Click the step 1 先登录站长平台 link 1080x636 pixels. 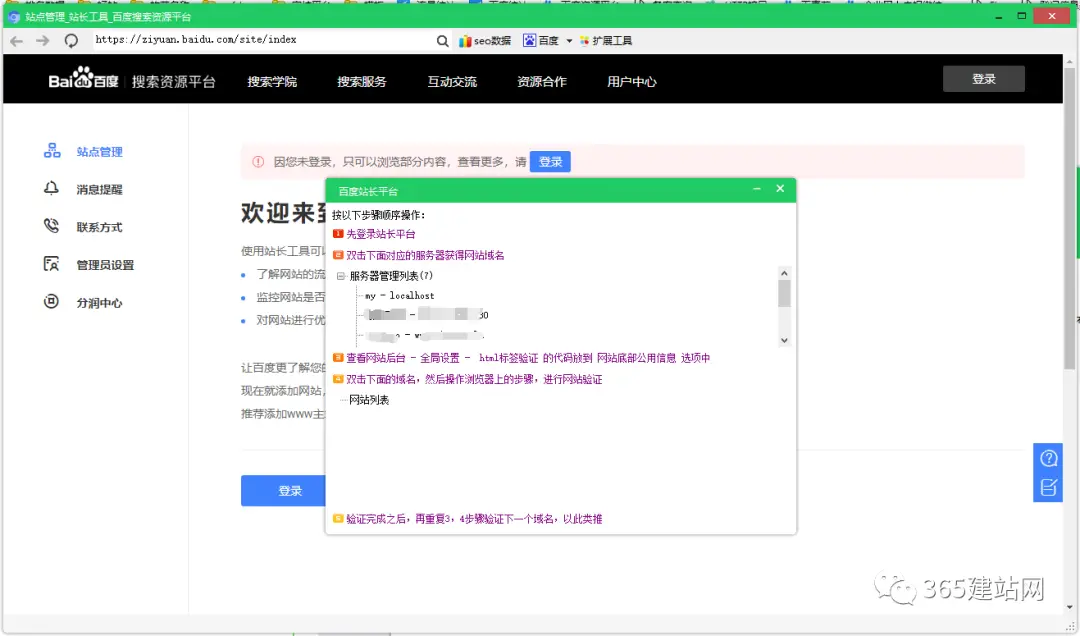coord(381,234)
